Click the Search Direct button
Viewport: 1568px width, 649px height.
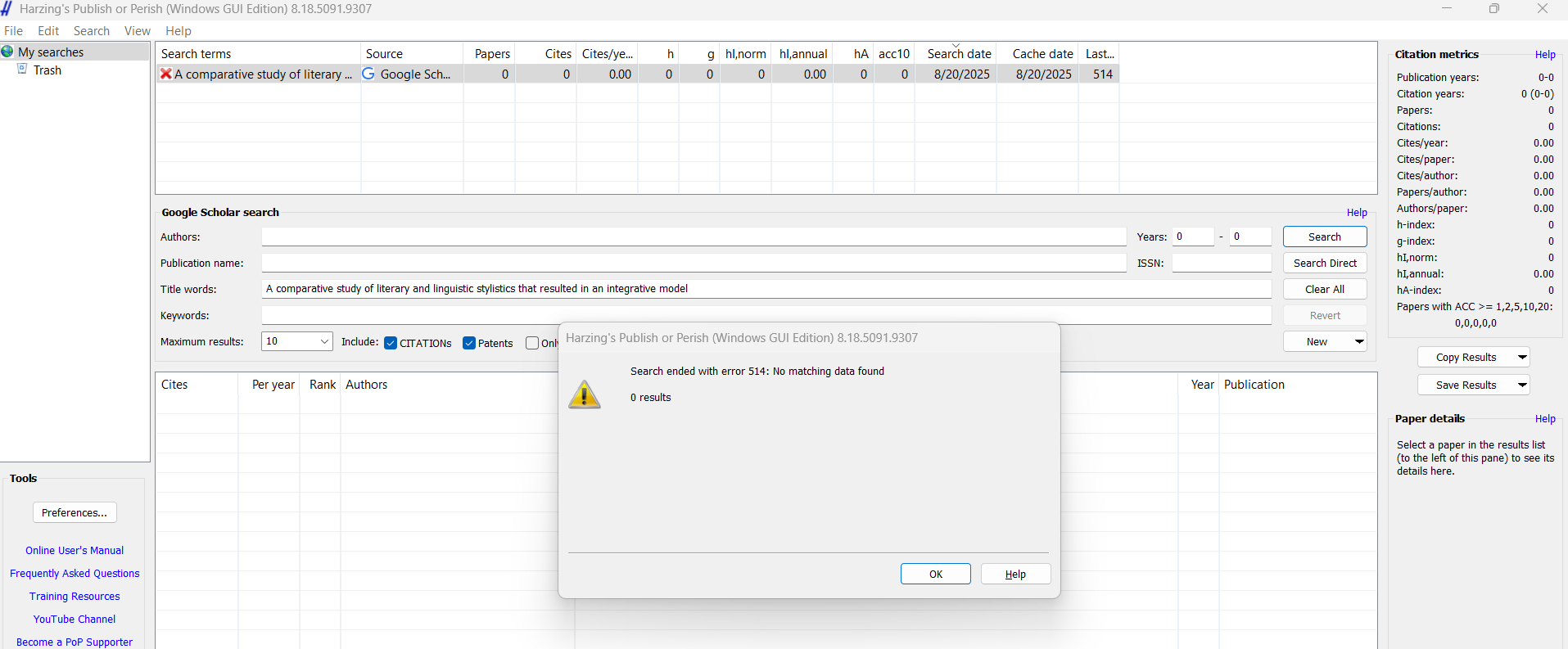tap(1325, 263)
